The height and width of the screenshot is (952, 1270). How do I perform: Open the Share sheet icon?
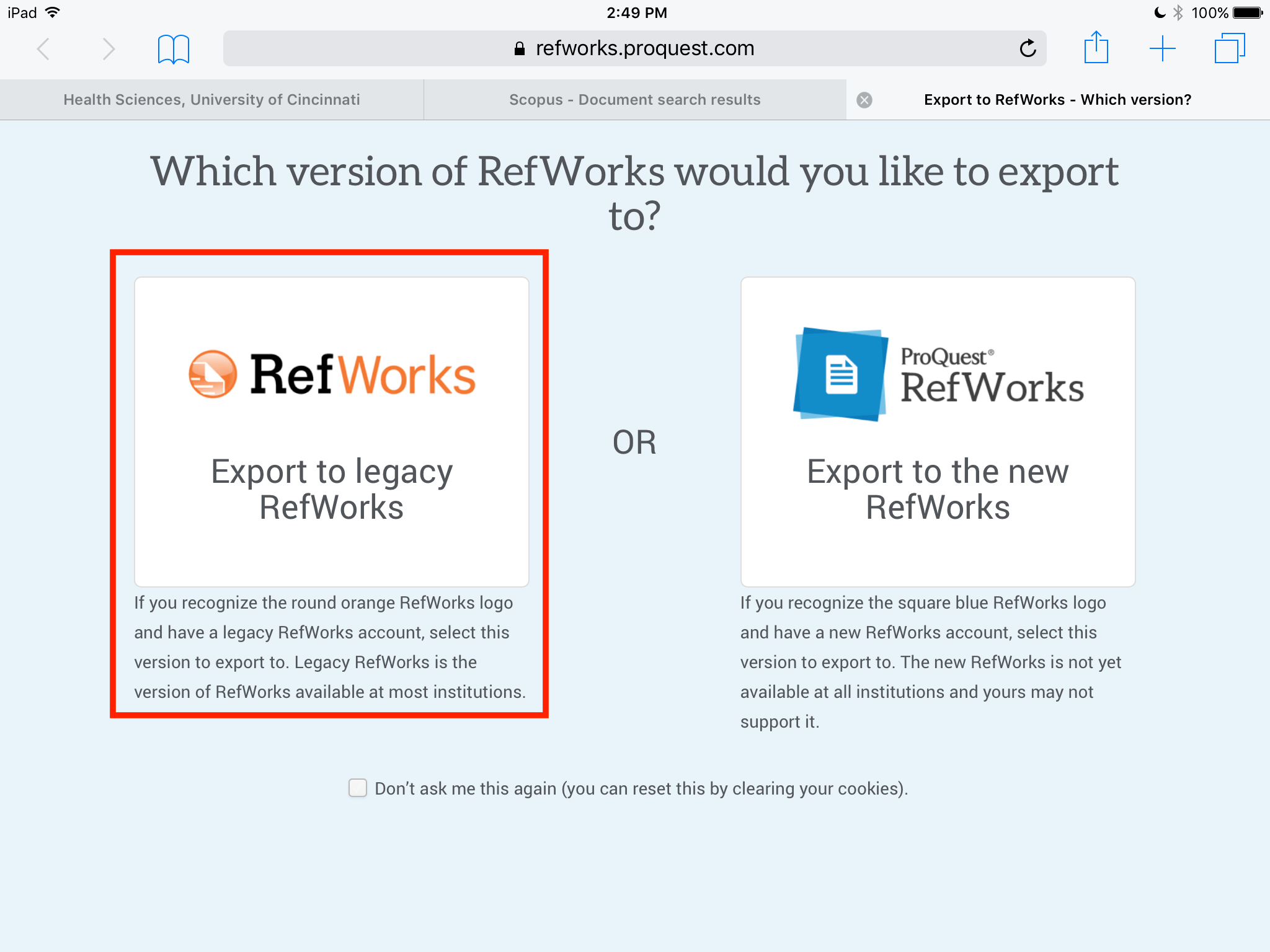1096,47
